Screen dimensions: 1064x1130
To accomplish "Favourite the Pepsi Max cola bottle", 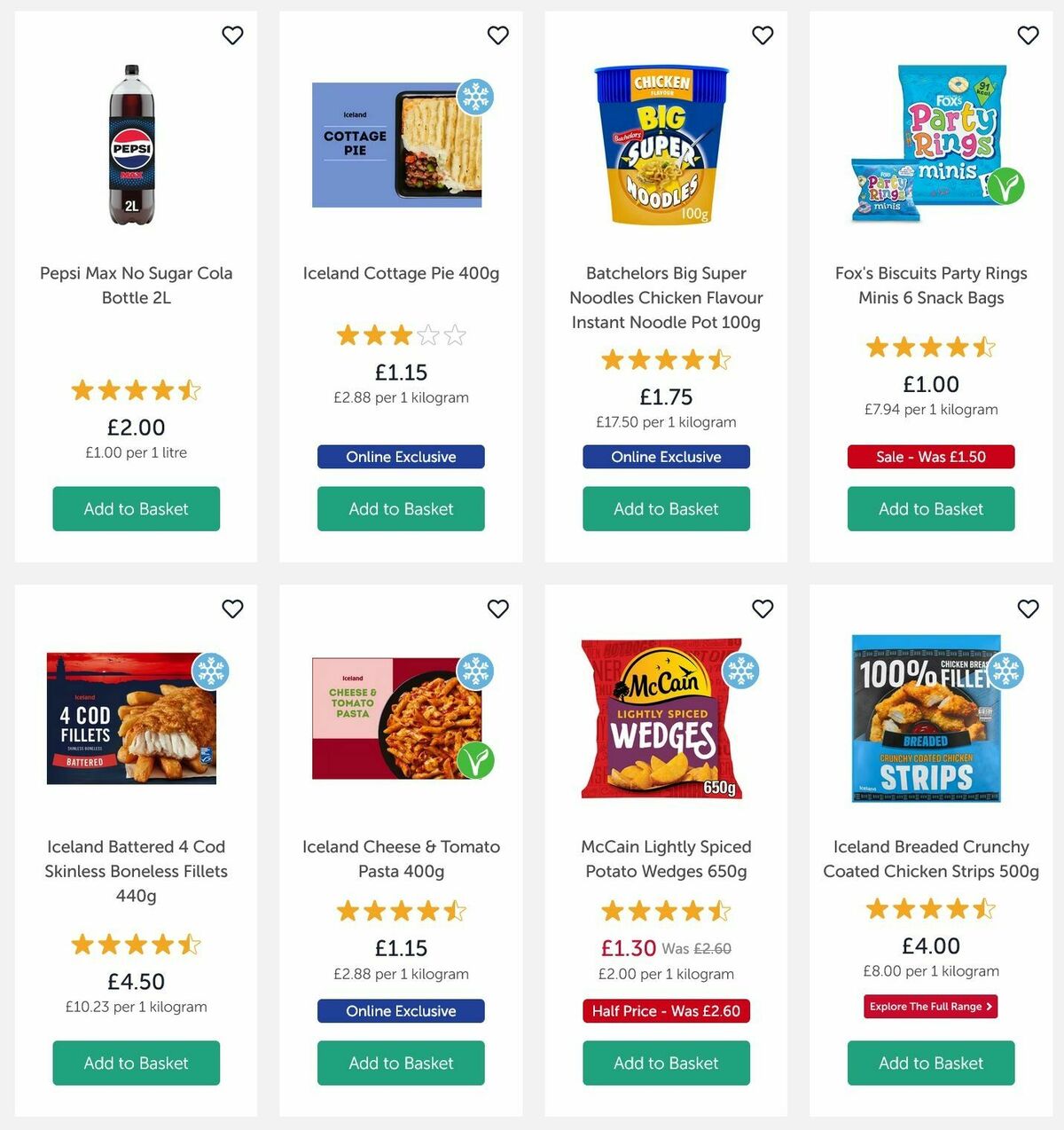I will click(x=232, y=35).
